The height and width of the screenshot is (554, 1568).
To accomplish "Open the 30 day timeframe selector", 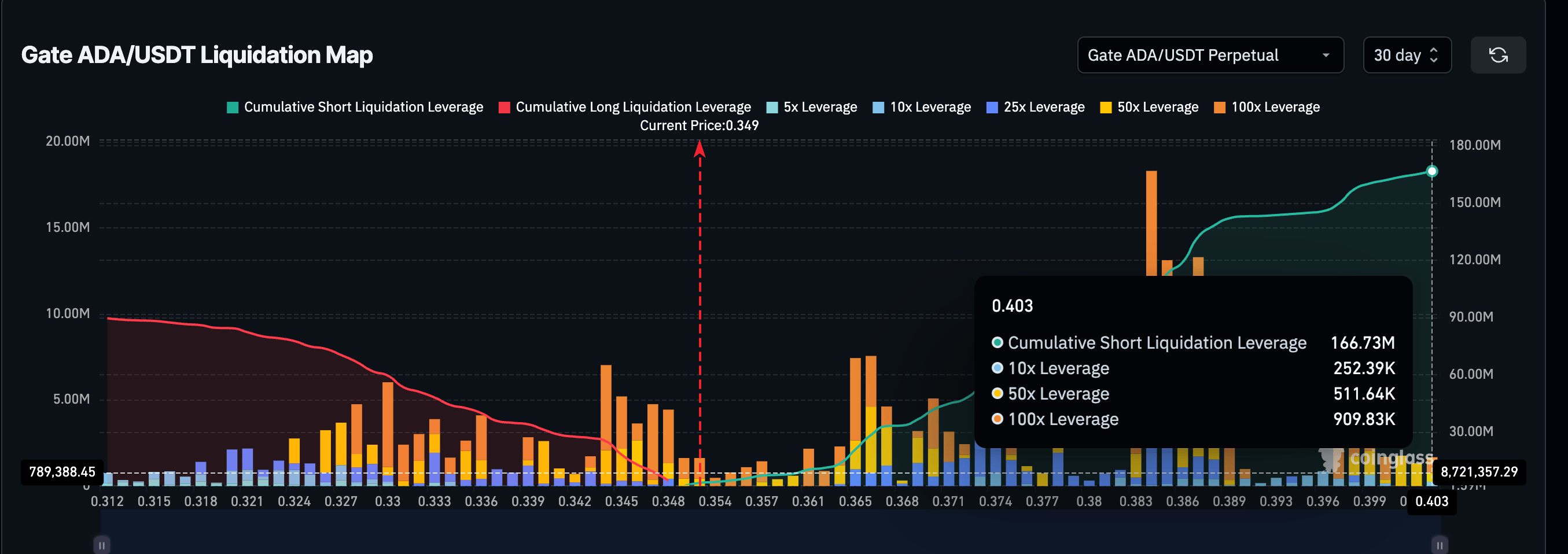I will click(1407, 55).
